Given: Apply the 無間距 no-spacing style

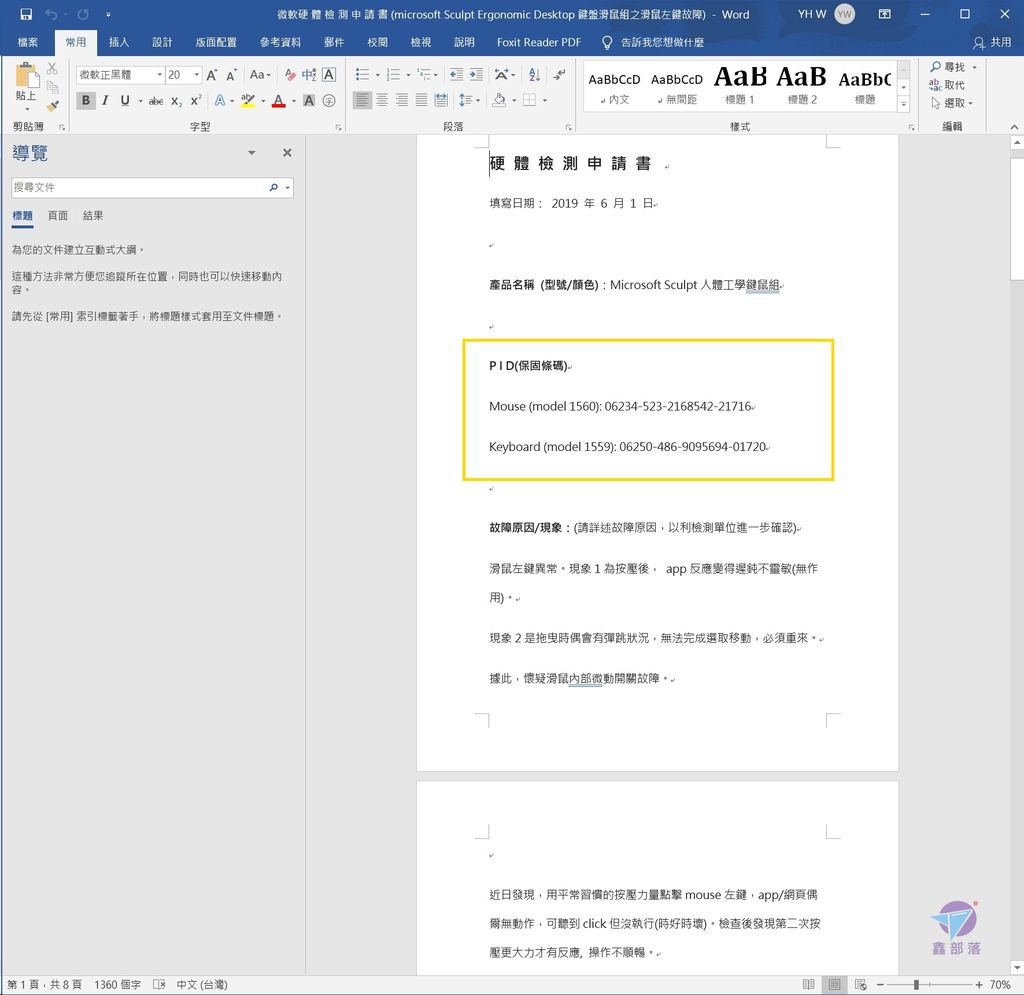Looking at the screenshot, I should [x=677, y=86].
